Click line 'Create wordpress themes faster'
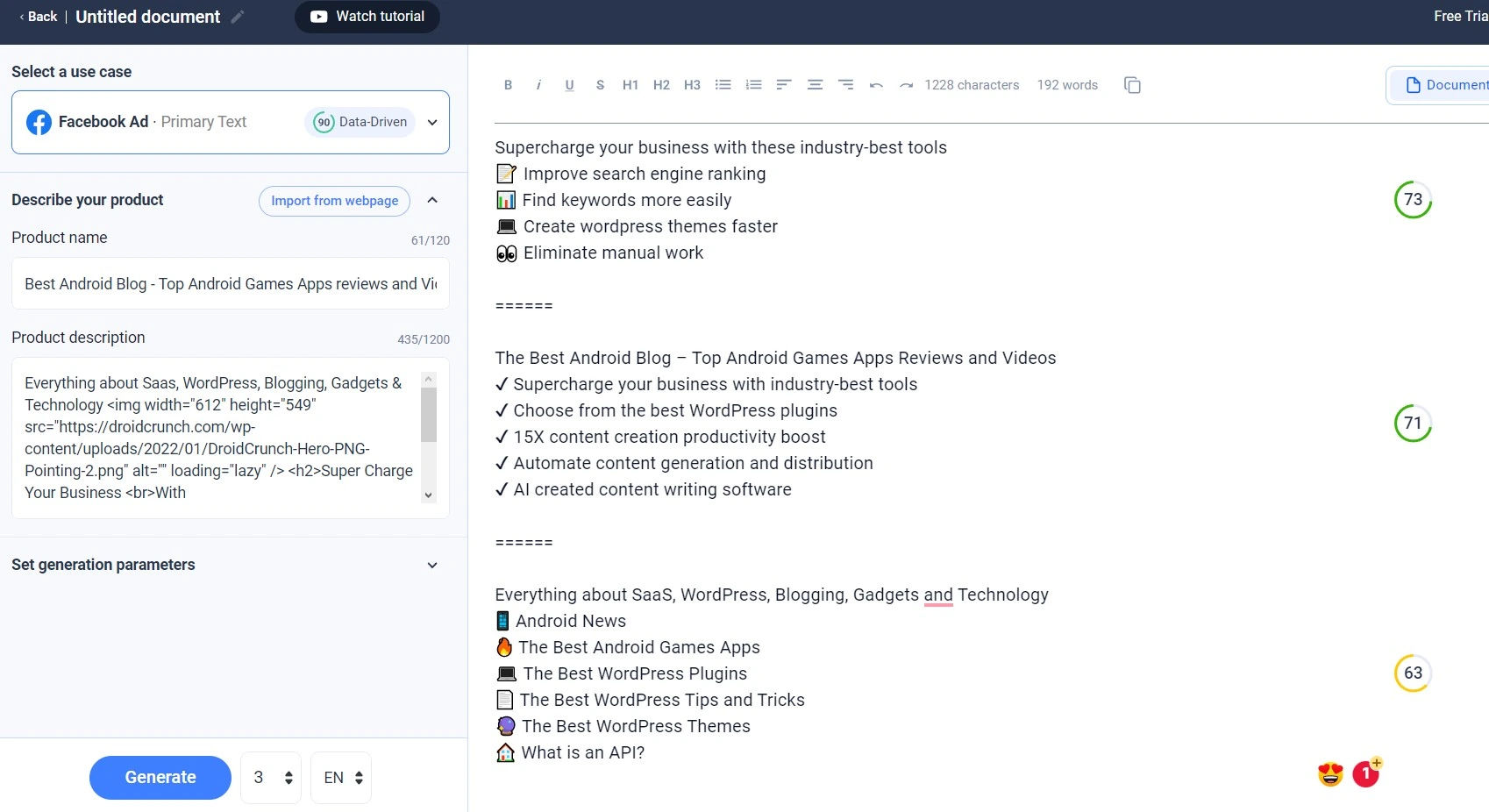The width and height of the screenshot is (1489, 812). tap(651, 226)
